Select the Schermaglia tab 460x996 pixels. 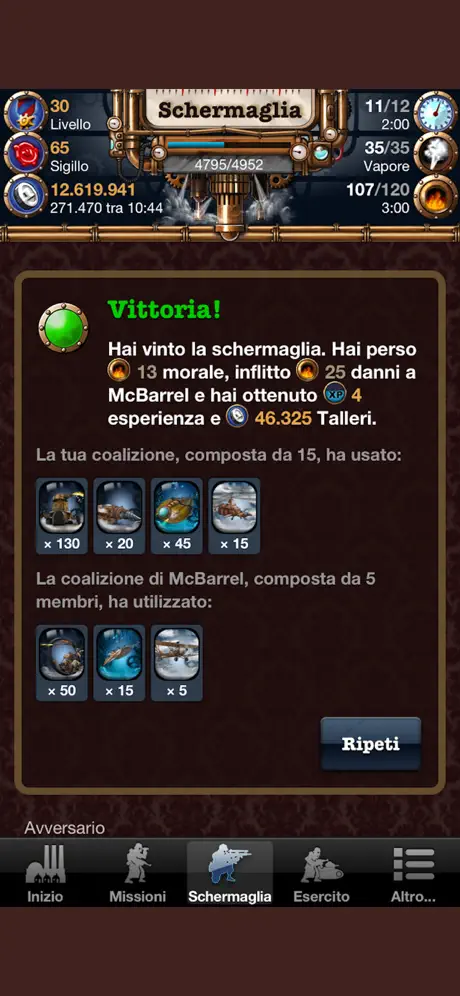click(x=229, y=873)
